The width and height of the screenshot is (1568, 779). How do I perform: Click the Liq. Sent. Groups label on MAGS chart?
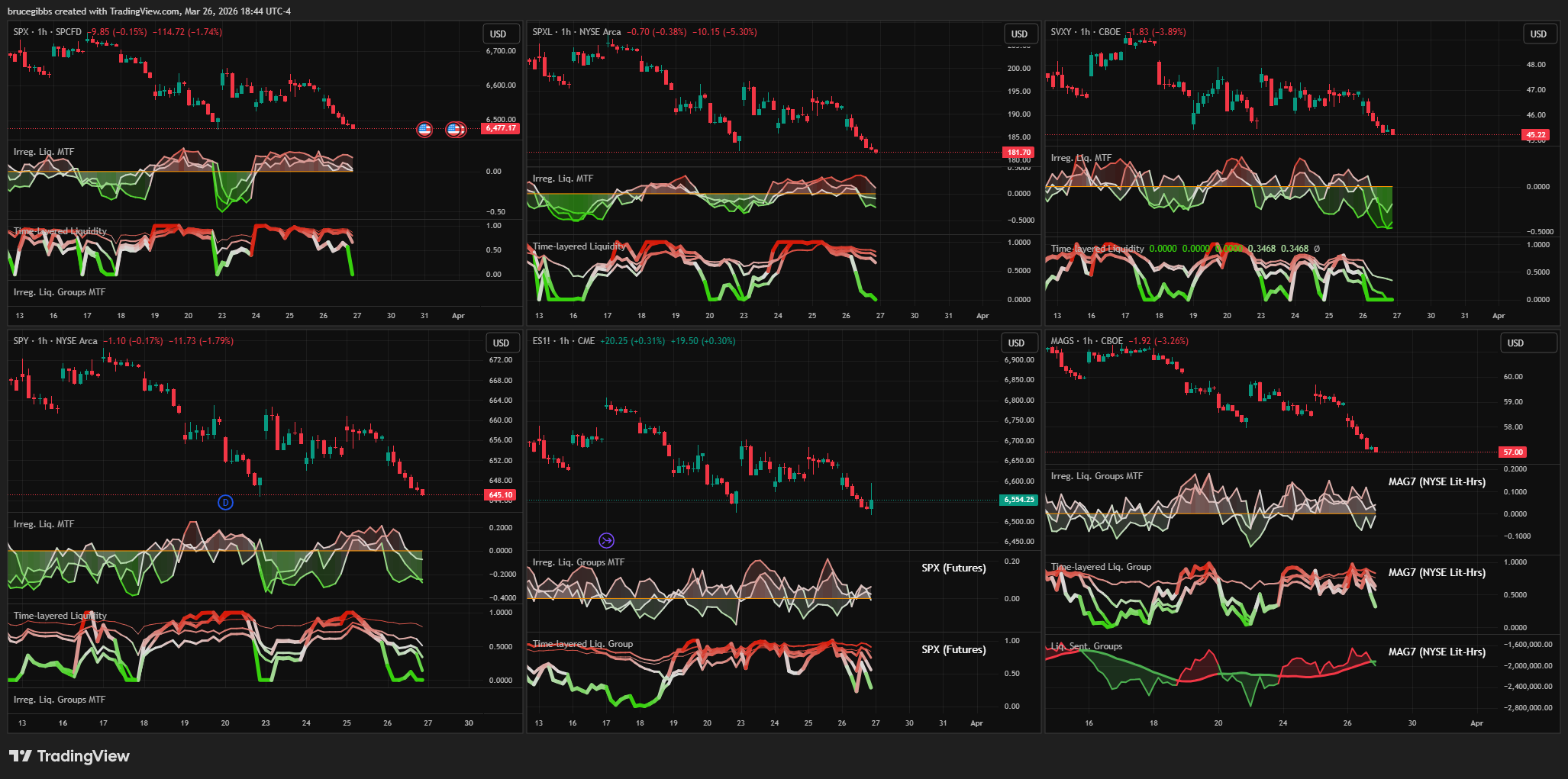[1086, 646]
